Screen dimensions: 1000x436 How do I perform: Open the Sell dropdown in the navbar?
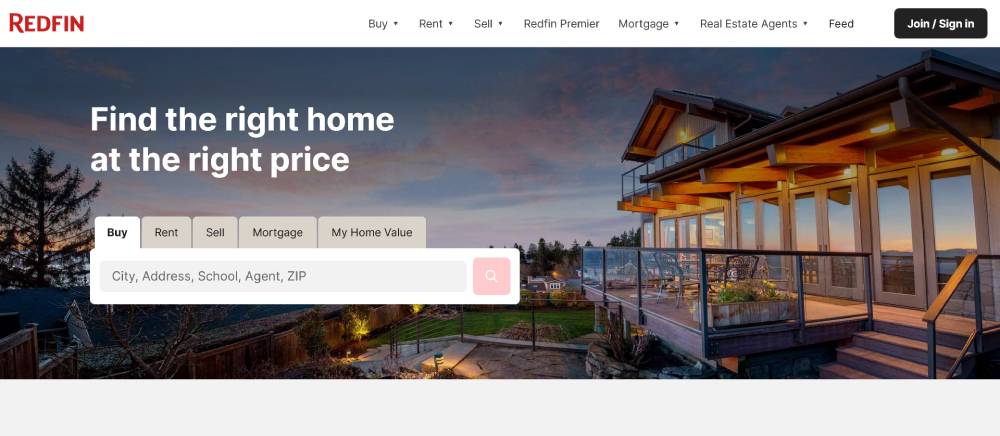coord(489,24)
